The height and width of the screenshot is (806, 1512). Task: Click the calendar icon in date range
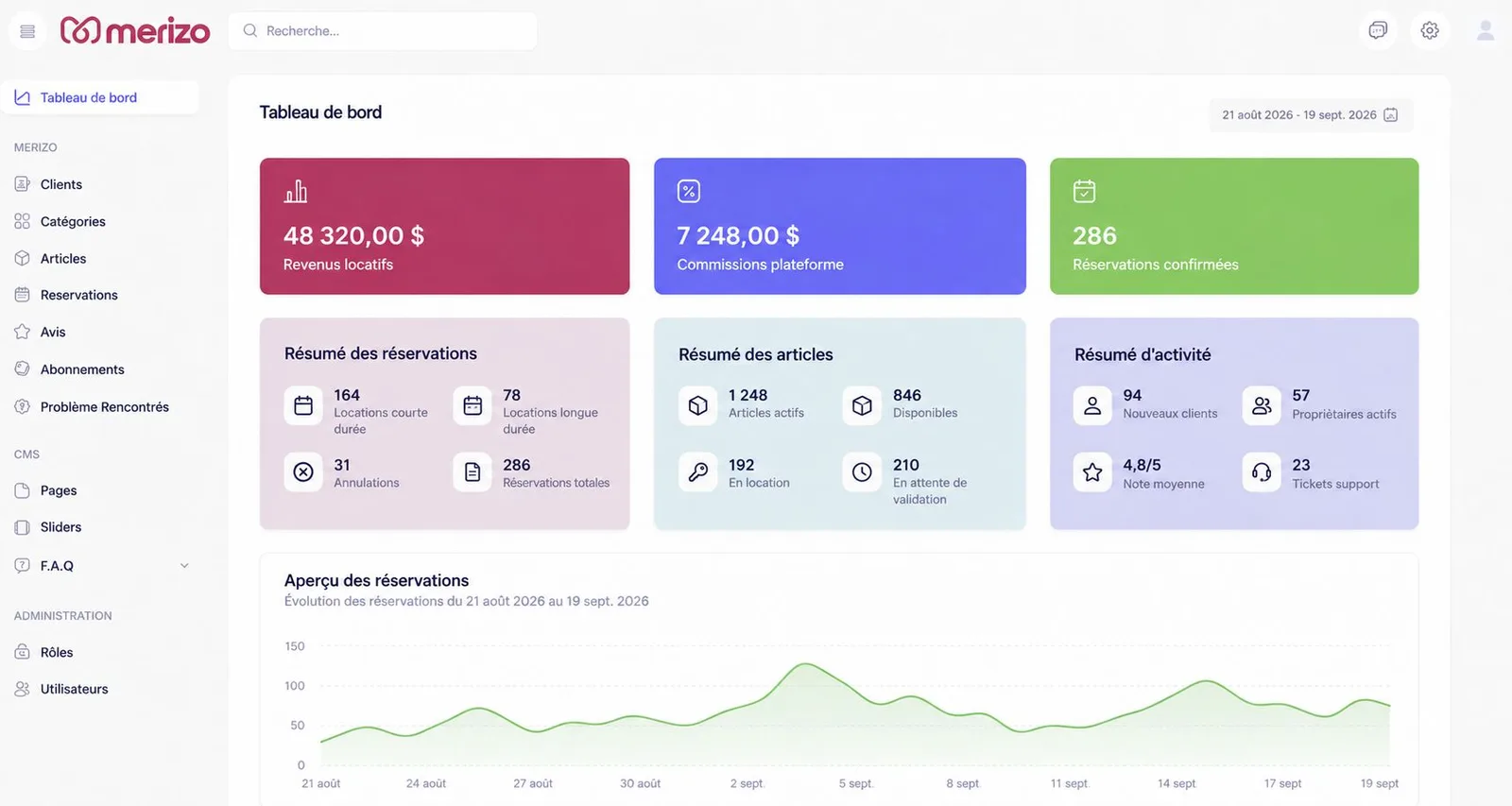tap(1391, 114)
